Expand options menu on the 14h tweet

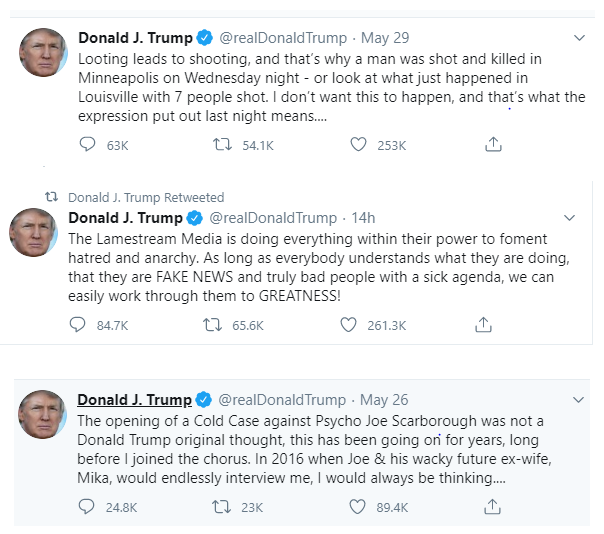click(x=569, y=218)
